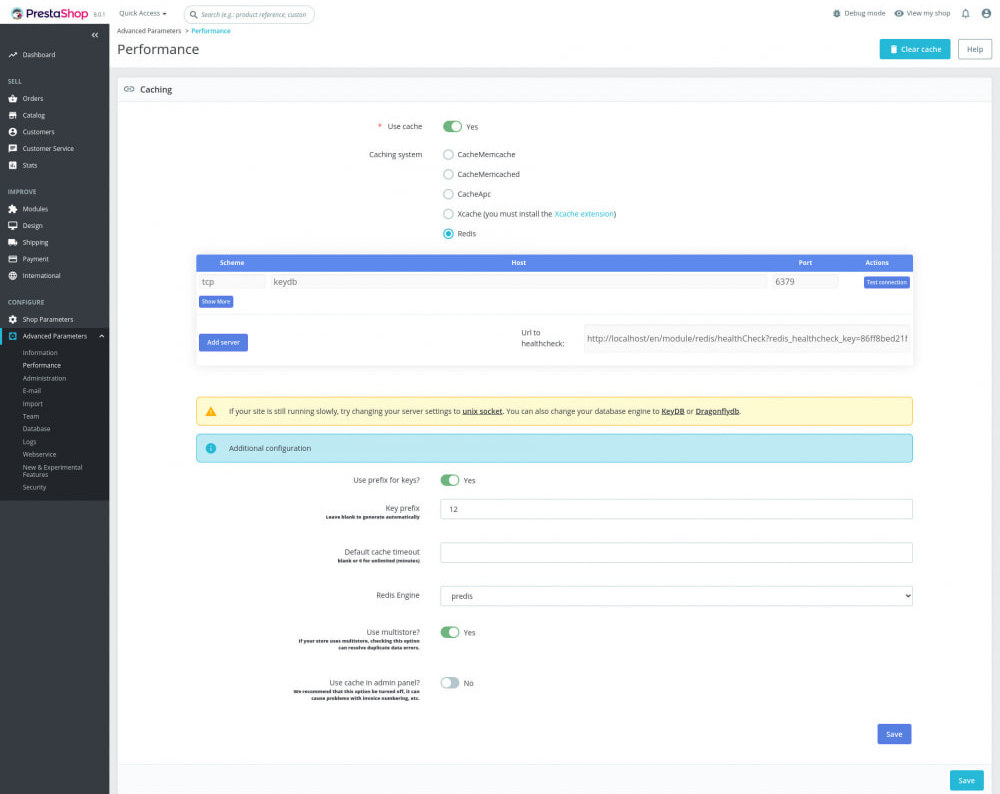1000x794 pixels.
Task: Click the Clear cache button
Action: click(915, 49)
